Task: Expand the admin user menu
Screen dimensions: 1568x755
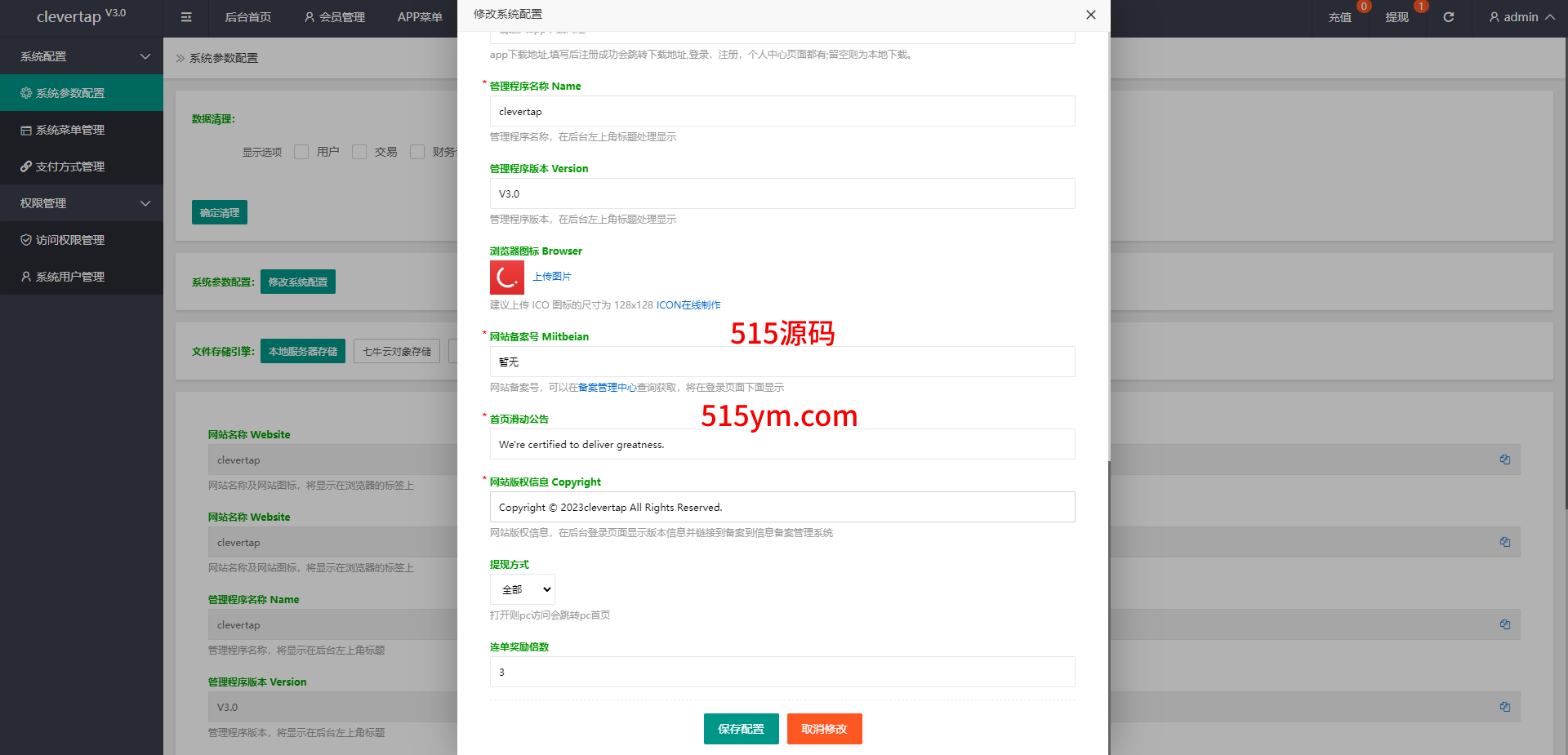Action: tap(1521, 17)
